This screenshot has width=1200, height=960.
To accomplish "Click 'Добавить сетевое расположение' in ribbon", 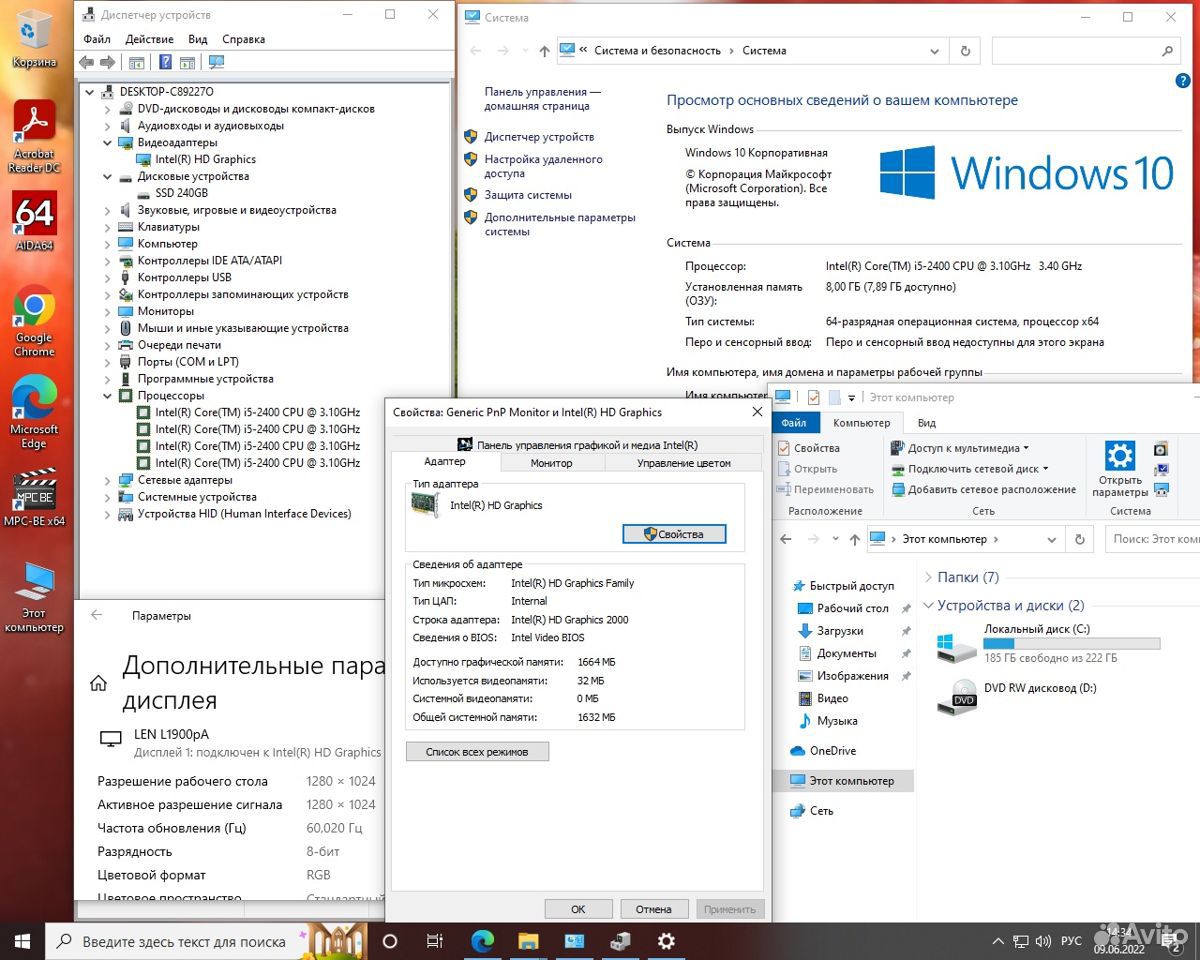I will [x=983, y=490].
